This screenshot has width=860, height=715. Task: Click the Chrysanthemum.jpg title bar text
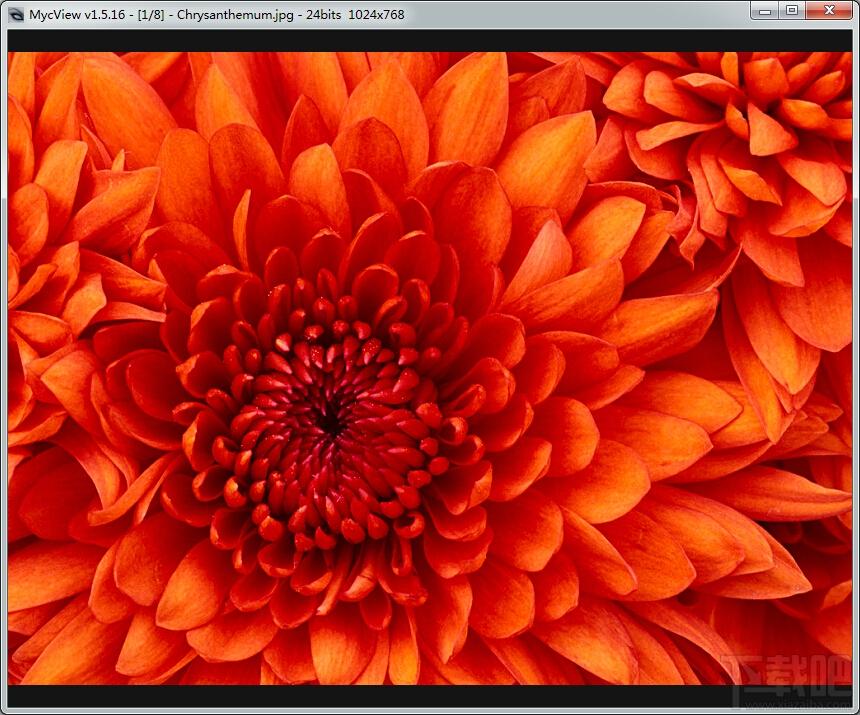235,15
